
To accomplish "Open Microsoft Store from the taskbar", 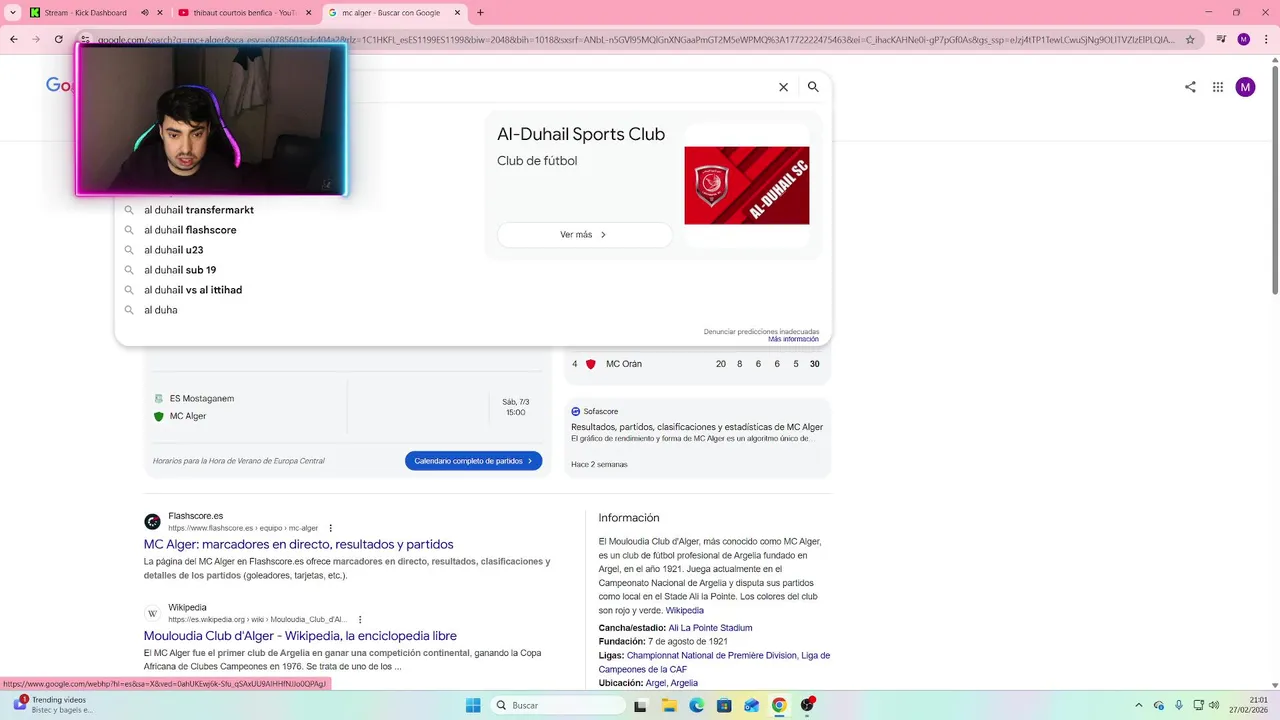I will pyautogui.click(x=724, y=705).
